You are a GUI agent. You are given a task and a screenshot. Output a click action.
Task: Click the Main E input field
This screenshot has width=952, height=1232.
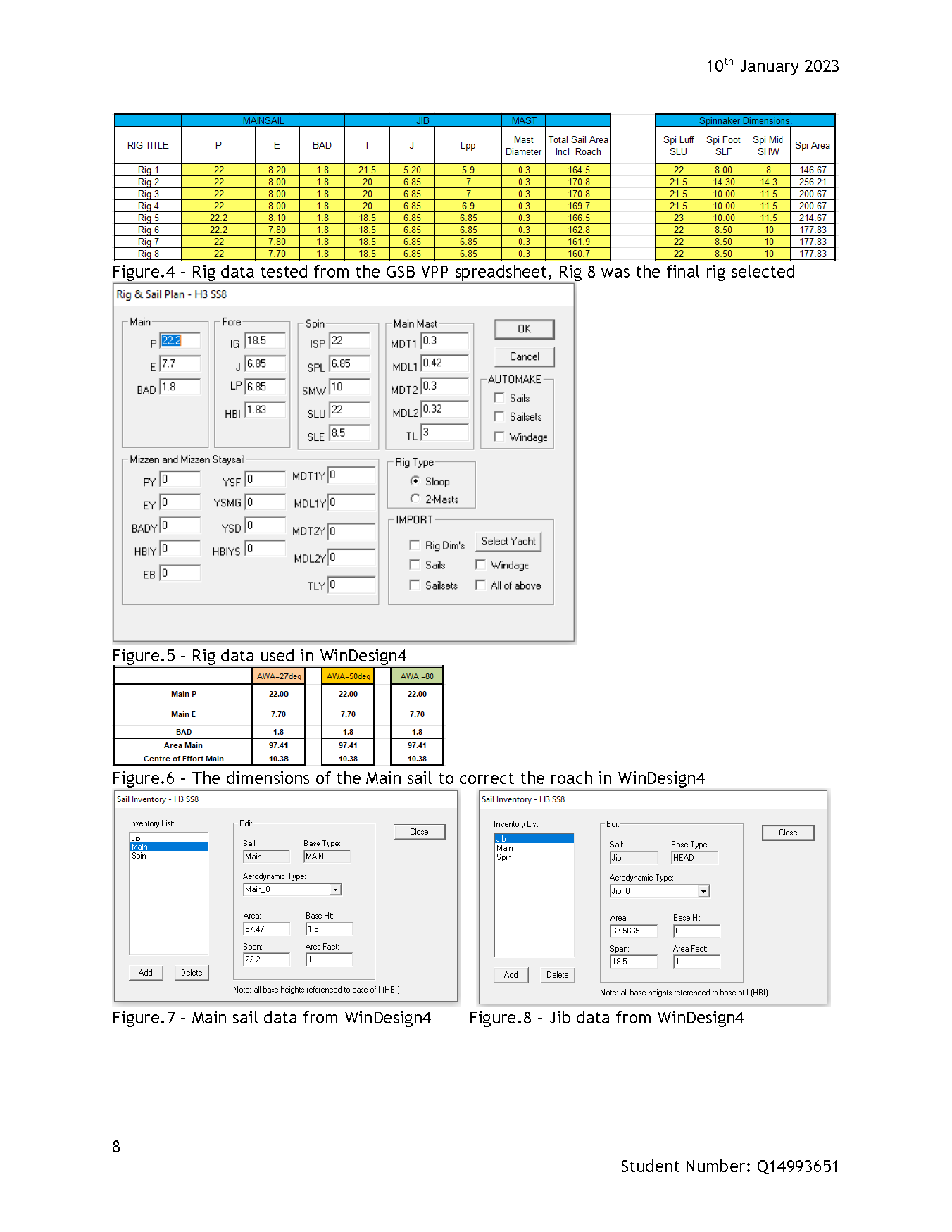[x=180, y=364]
